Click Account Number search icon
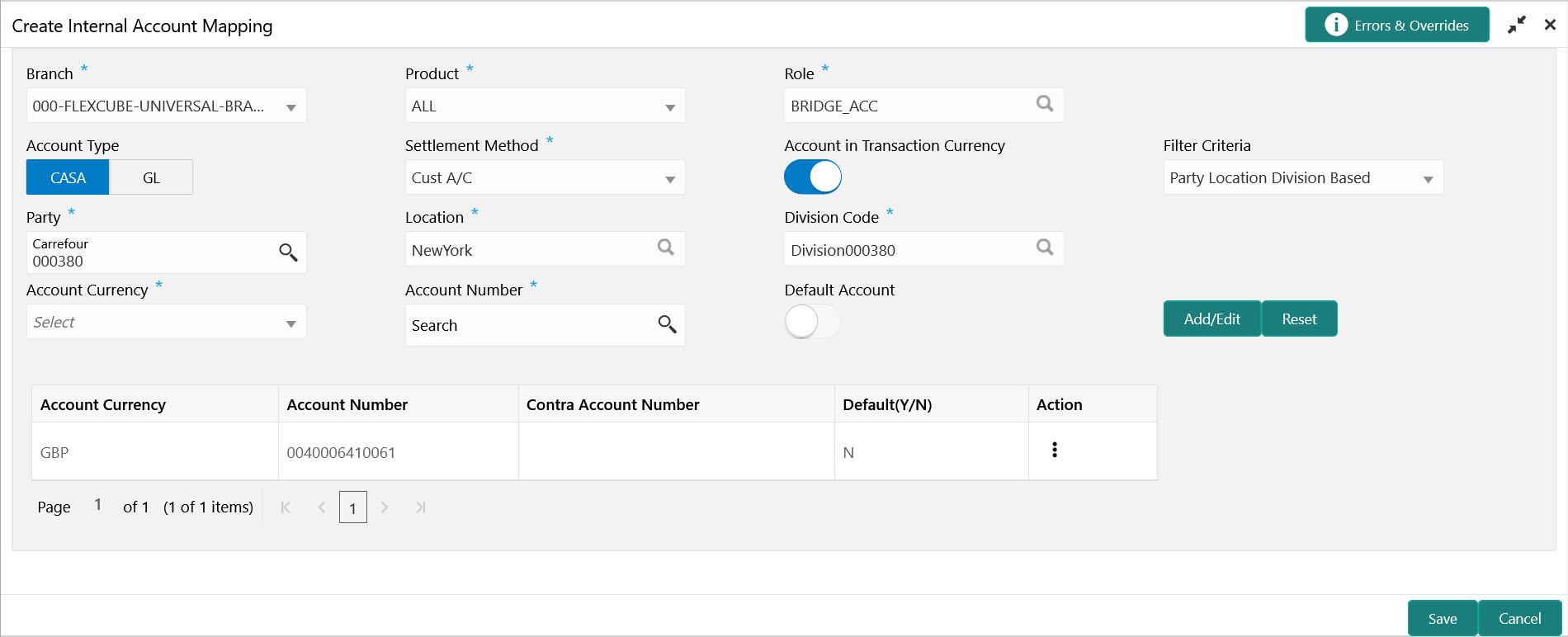The height and width of the screenshot is (637, 1568). point(667,325)
